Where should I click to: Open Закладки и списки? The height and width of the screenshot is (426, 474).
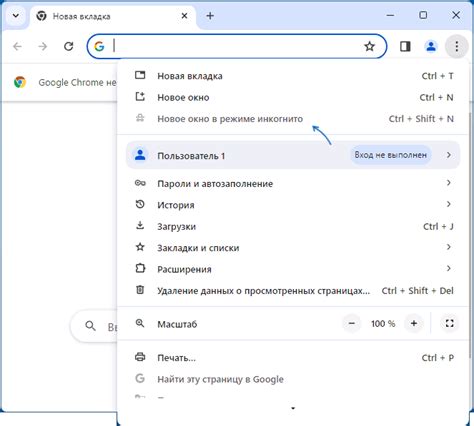293,248
